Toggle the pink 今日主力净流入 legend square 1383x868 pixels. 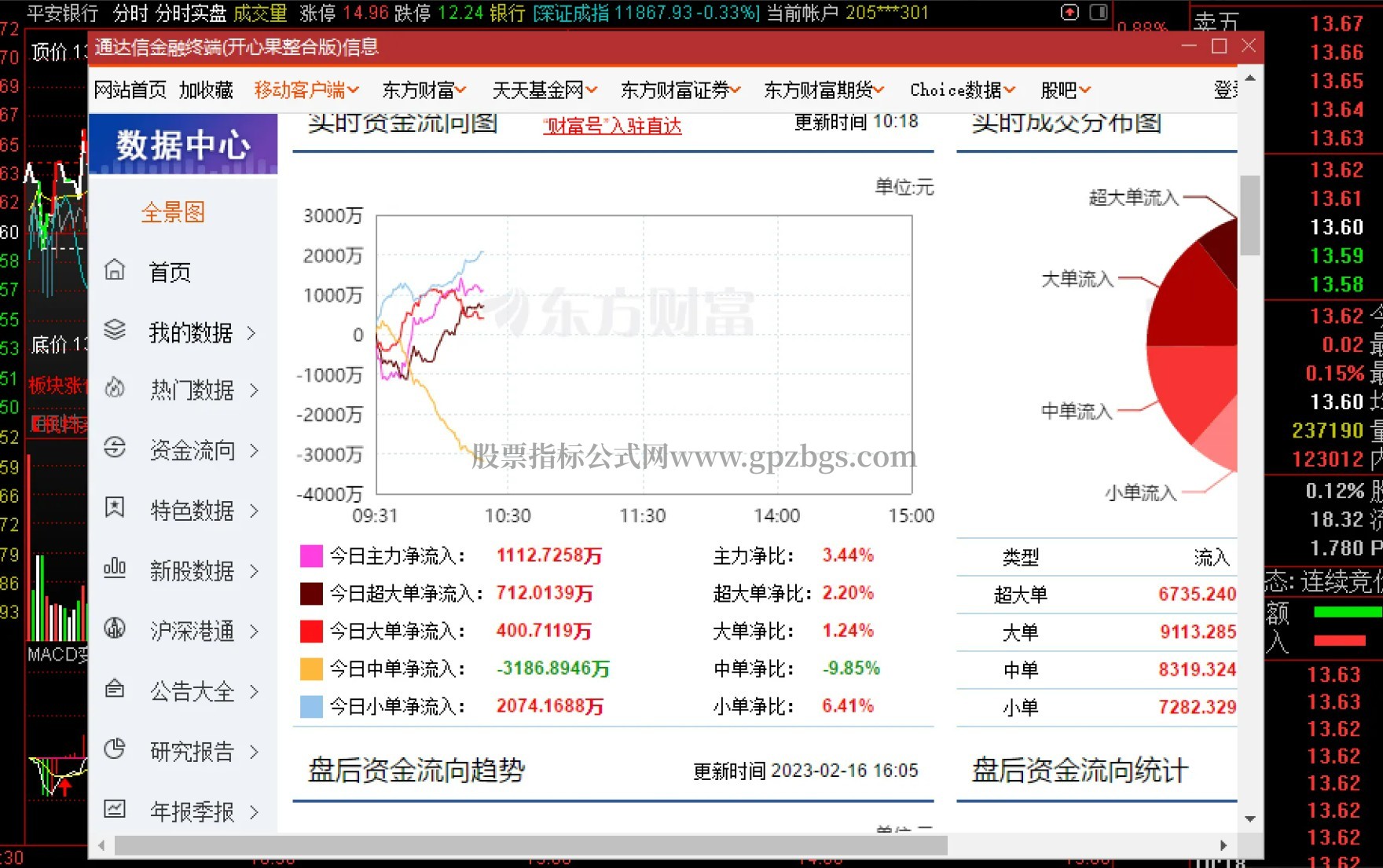[311, 556]
